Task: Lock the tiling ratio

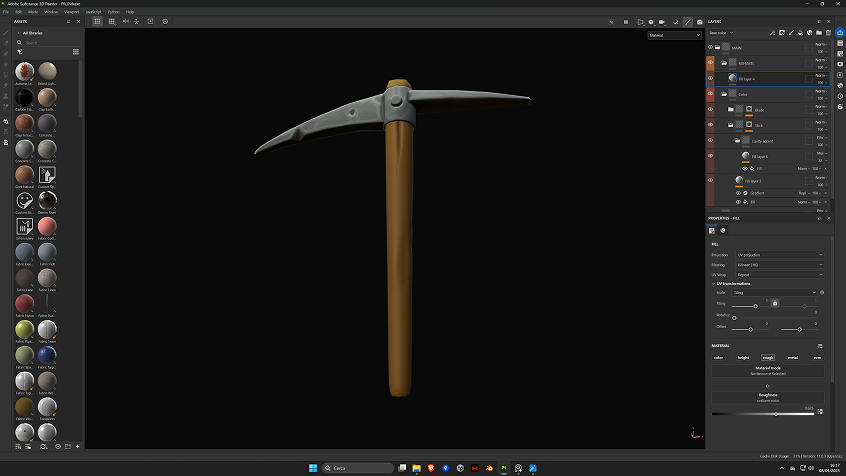Action: click(x=774, y=302)
